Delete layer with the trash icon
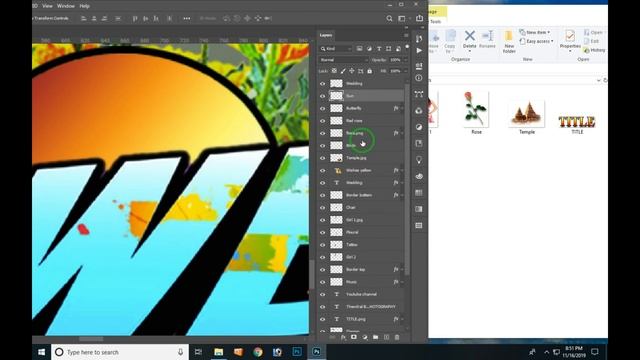 tap(397, 338)
